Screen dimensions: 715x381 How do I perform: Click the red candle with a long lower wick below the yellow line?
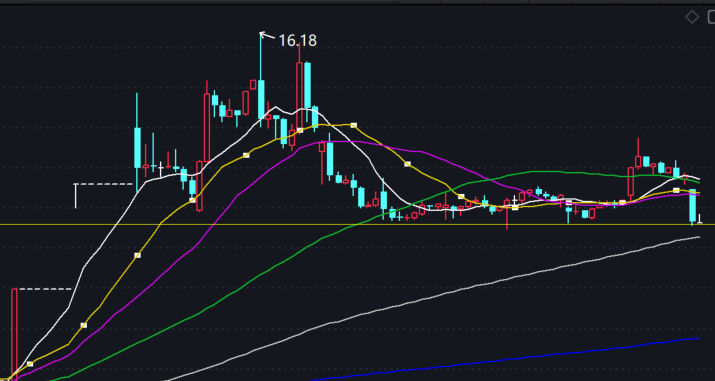click(x=507, y=213)
